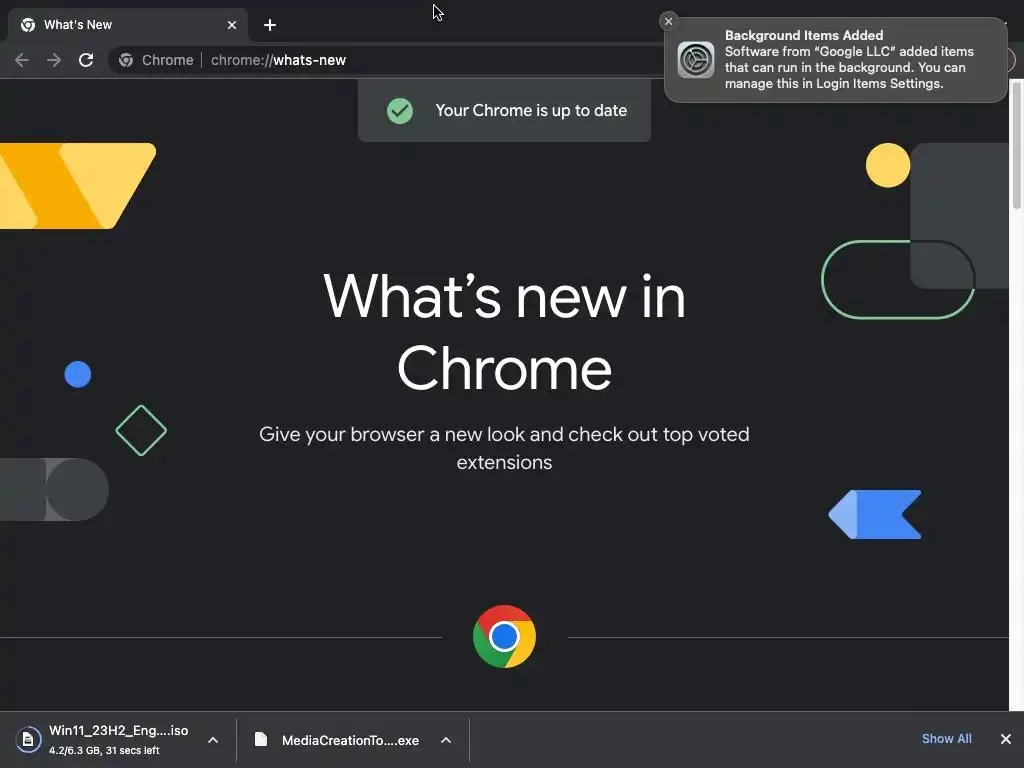The height and width of the screenshot is (768, 1024).
Task: Click the System Settings icon in notification
Action: click(x=696, y=59)
